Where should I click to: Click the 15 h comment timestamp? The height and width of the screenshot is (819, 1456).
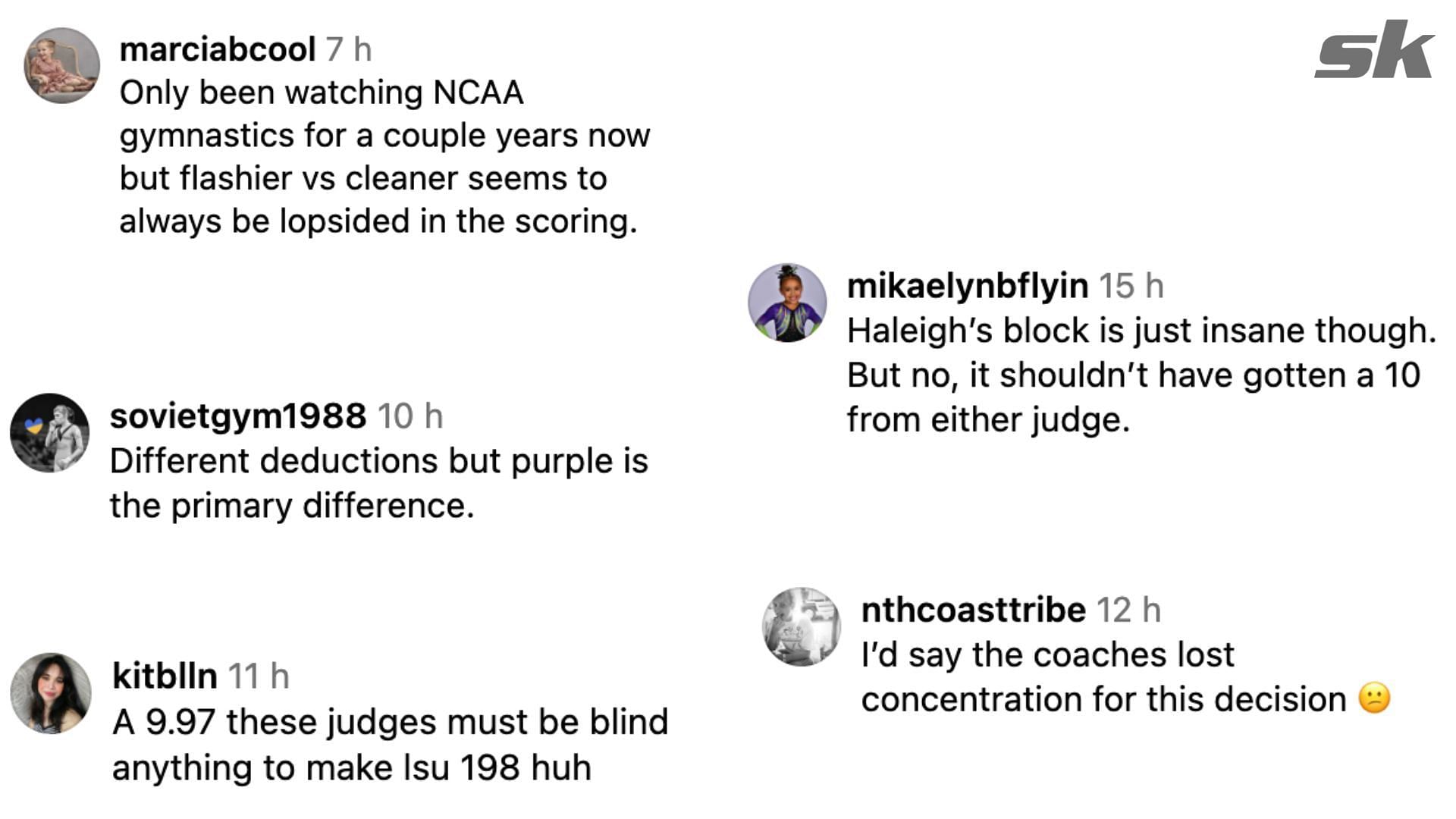(x=1131, y=286)
